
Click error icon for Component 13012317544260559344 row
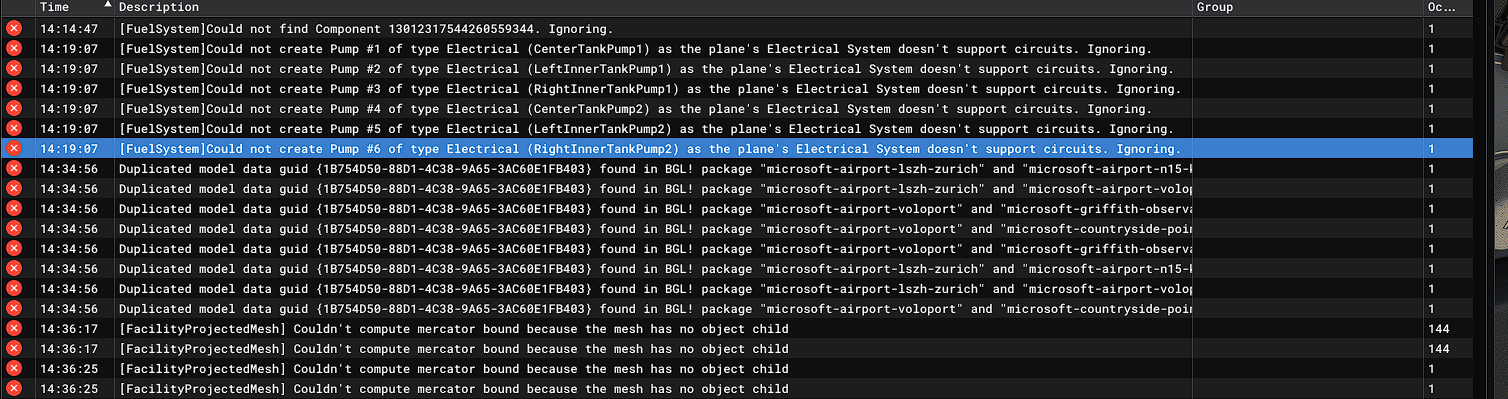tap(14, 28)
